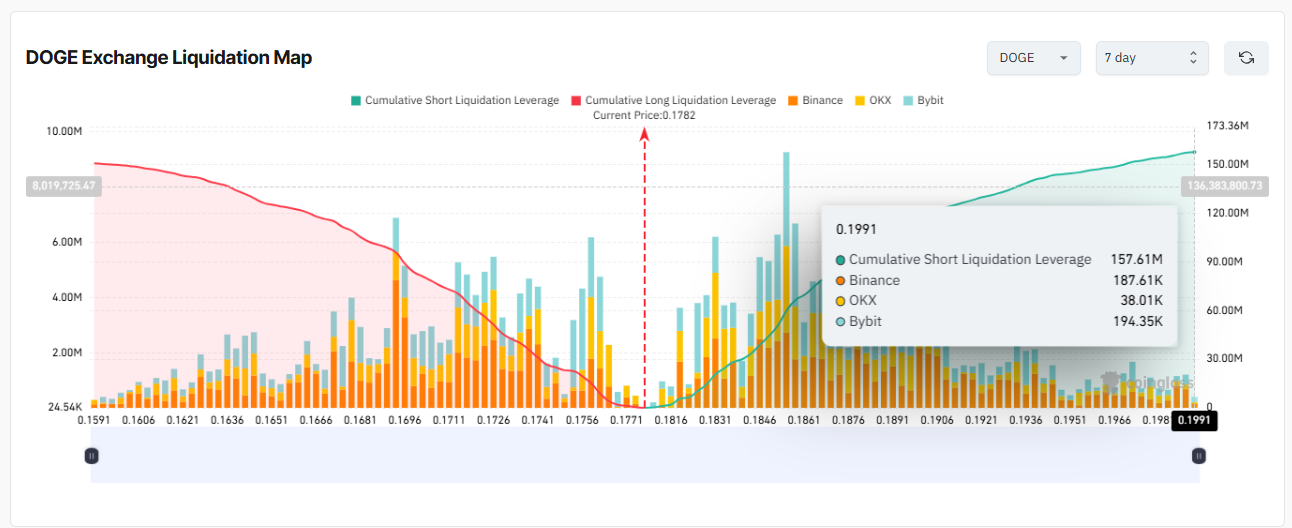The width and height of the screenshot is (1292, 528).
Task: Click the 38.01K OKX tooltip value
Action: pos(1143,301)
